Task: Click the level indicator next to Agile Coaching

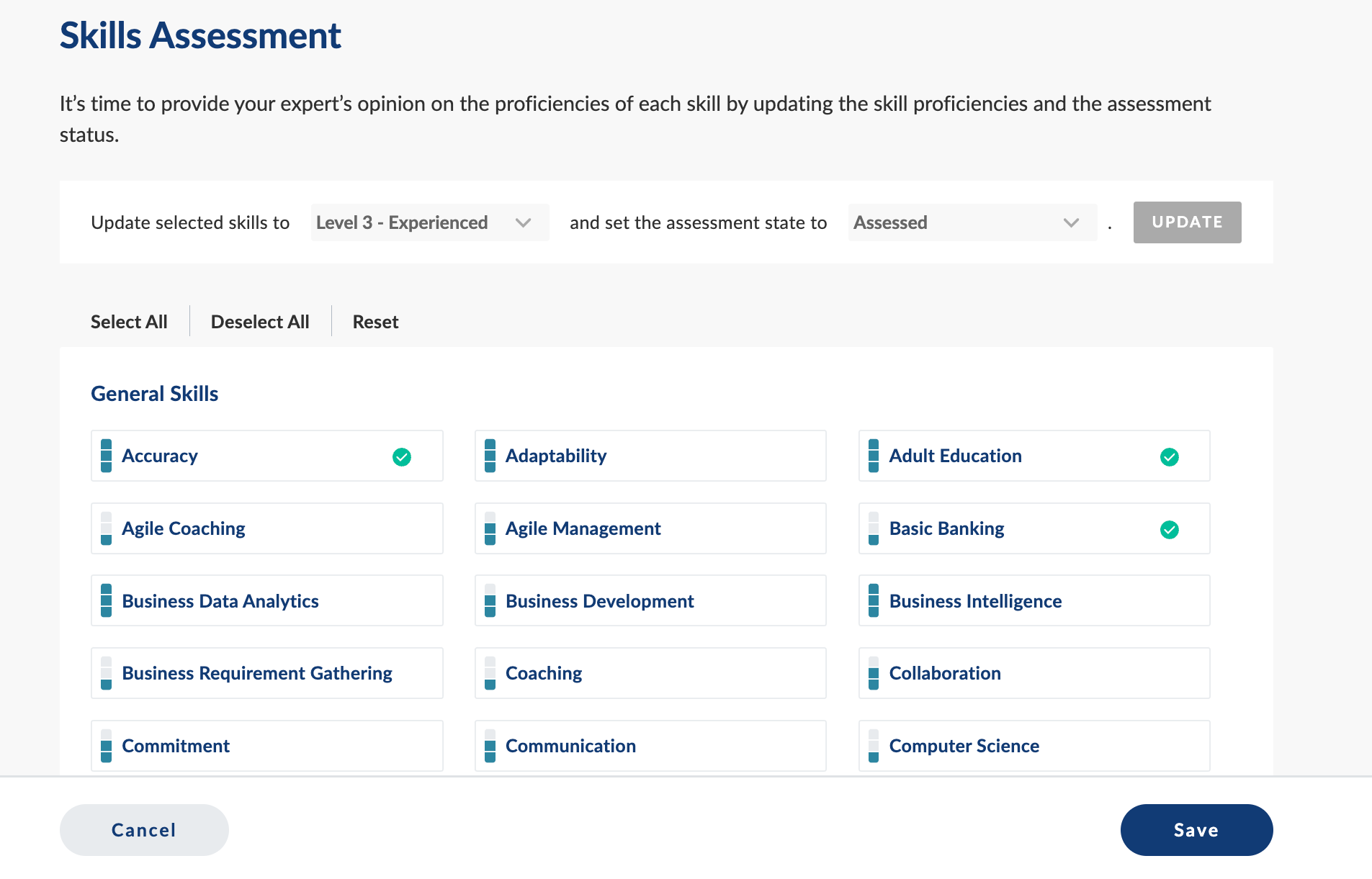Action: [x=106, y=528]
